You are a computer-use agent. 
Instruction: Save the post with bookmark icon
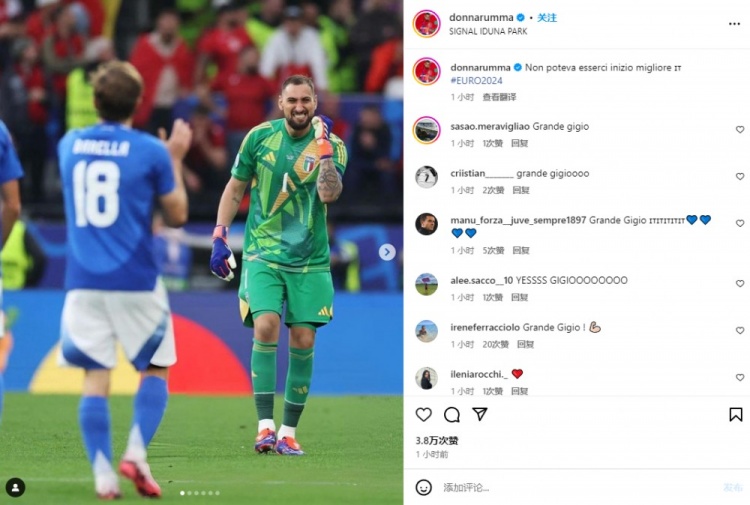click(x=736, y=414)
